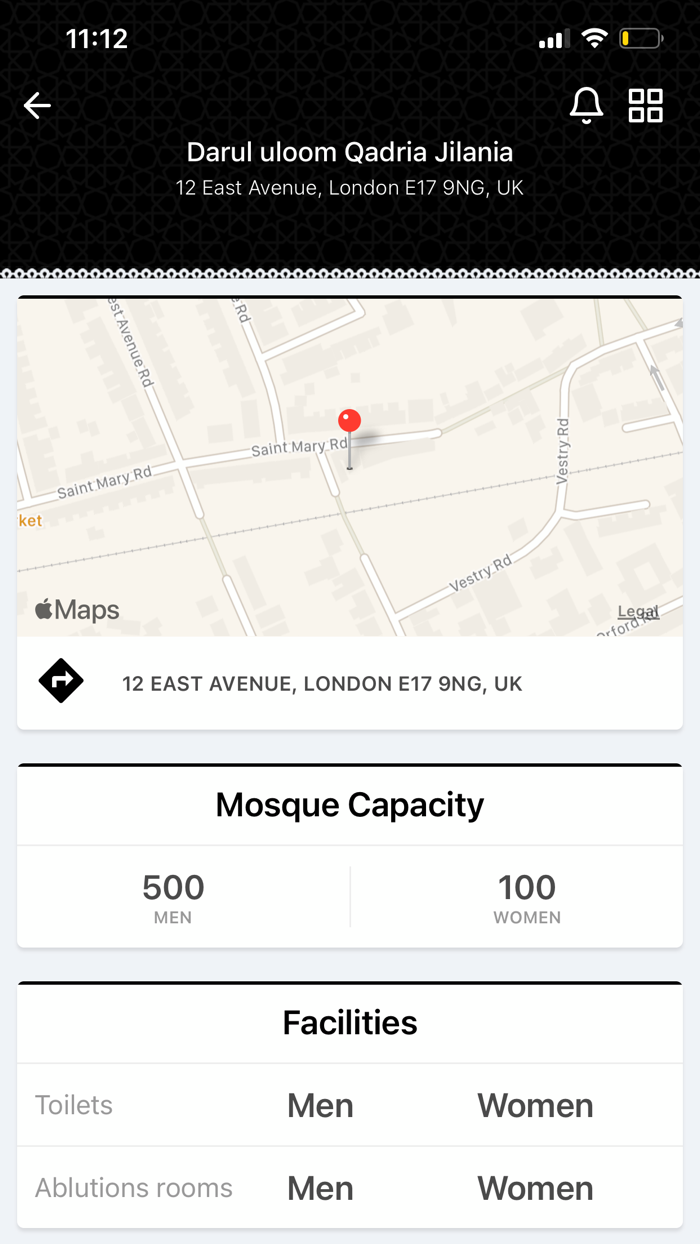
Task: Select the Mosque Capacity header
Action: pyautogui.click(x=349, y=805)
